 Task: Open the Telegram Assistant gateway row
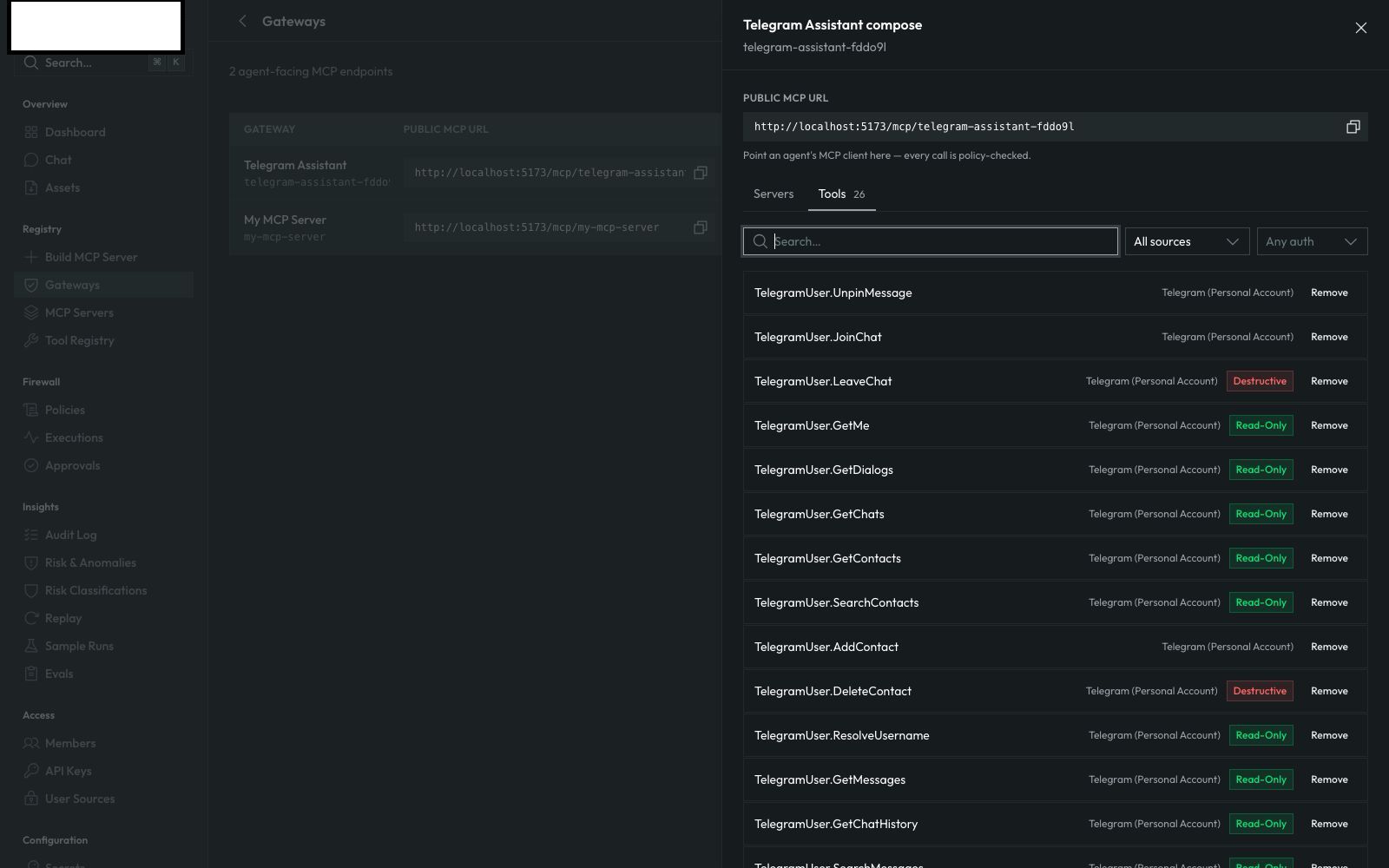pos(475,173)
